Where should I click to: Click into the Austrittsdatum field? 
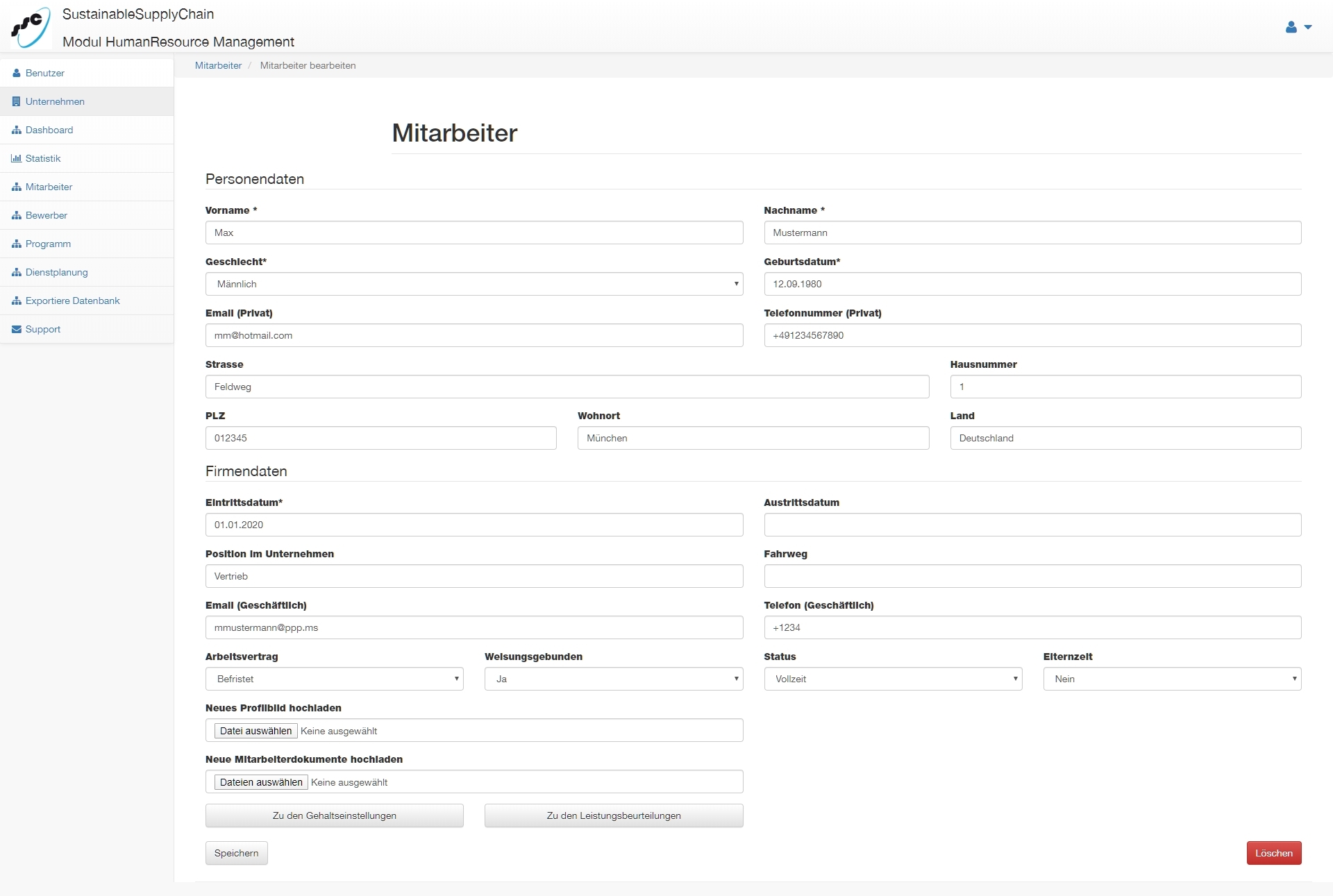(x=1032, y=525)
